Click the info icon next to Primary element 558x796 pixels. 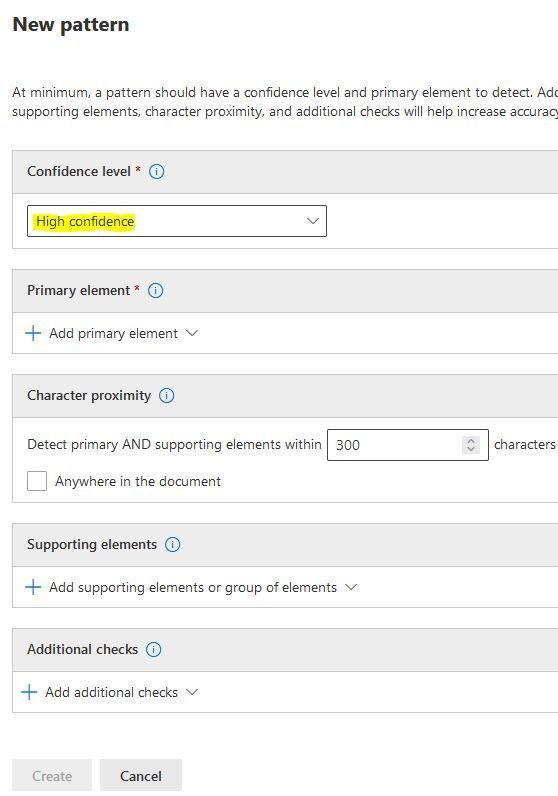155,290
